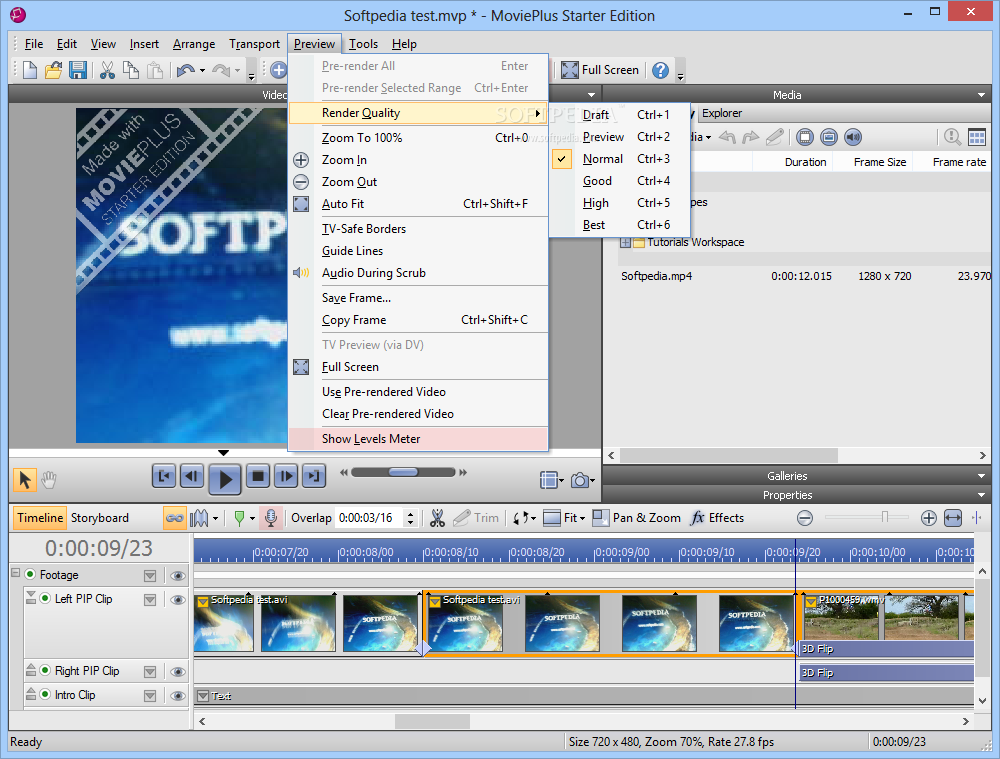Click the Split scissors icon in the timeline toolbar

[x=437, y=518]
